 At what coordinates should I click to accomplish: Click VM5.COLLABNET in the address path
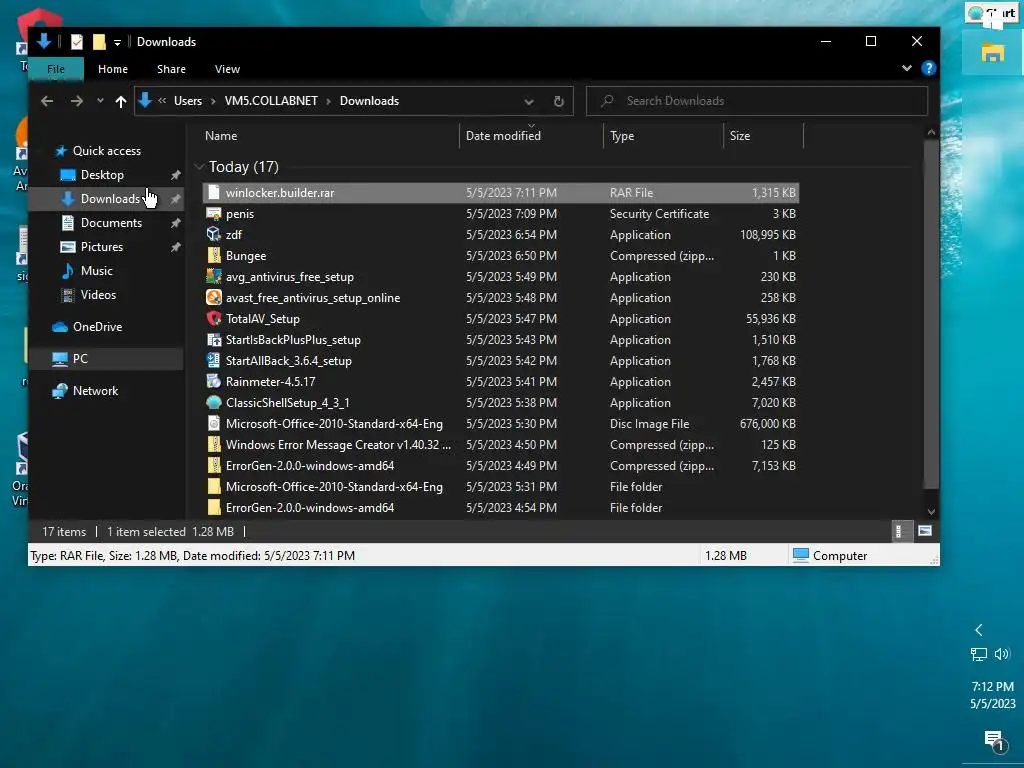[x=271, y=101]
